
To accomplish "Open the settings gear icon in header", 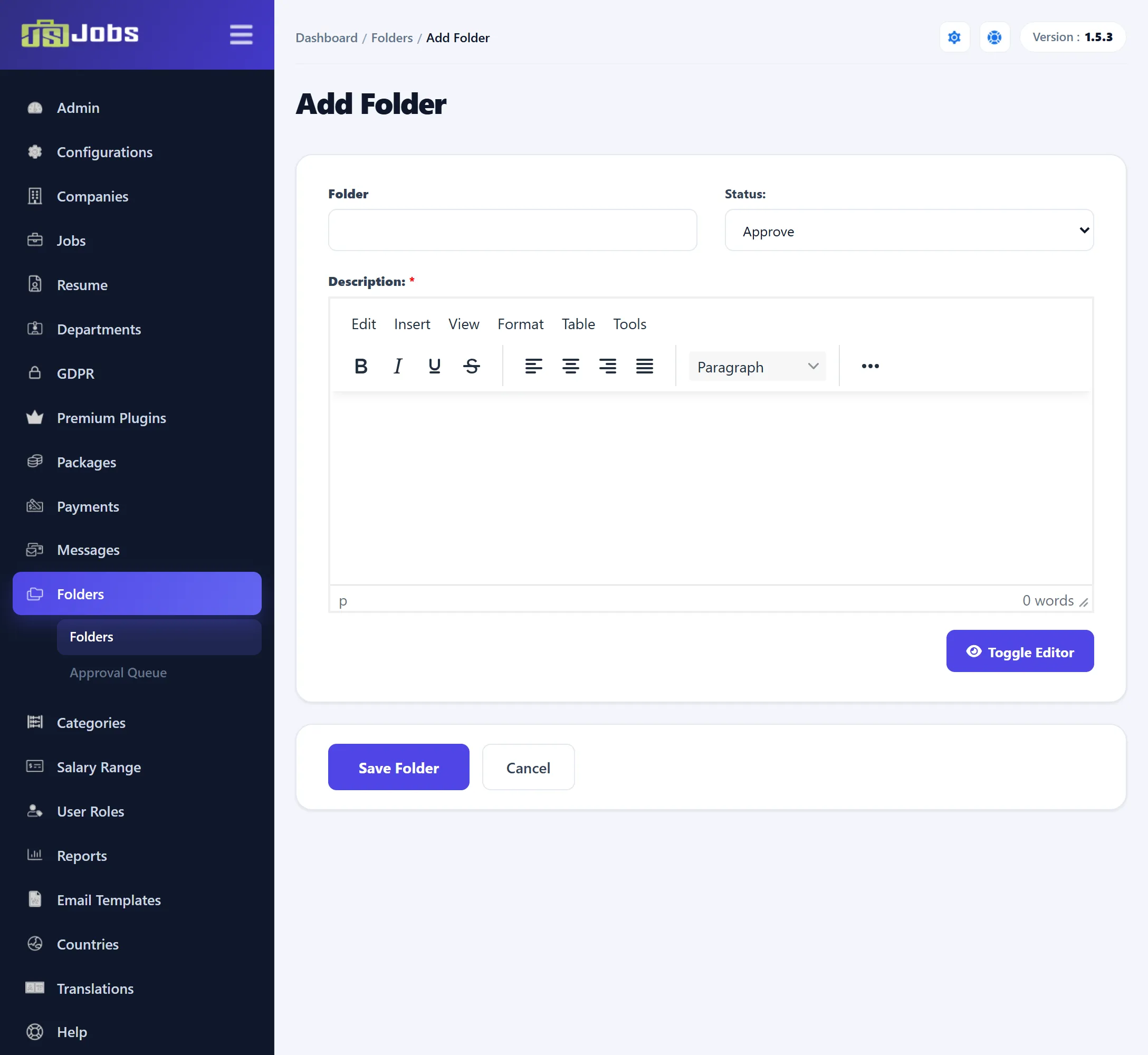I will click(954, 37).
